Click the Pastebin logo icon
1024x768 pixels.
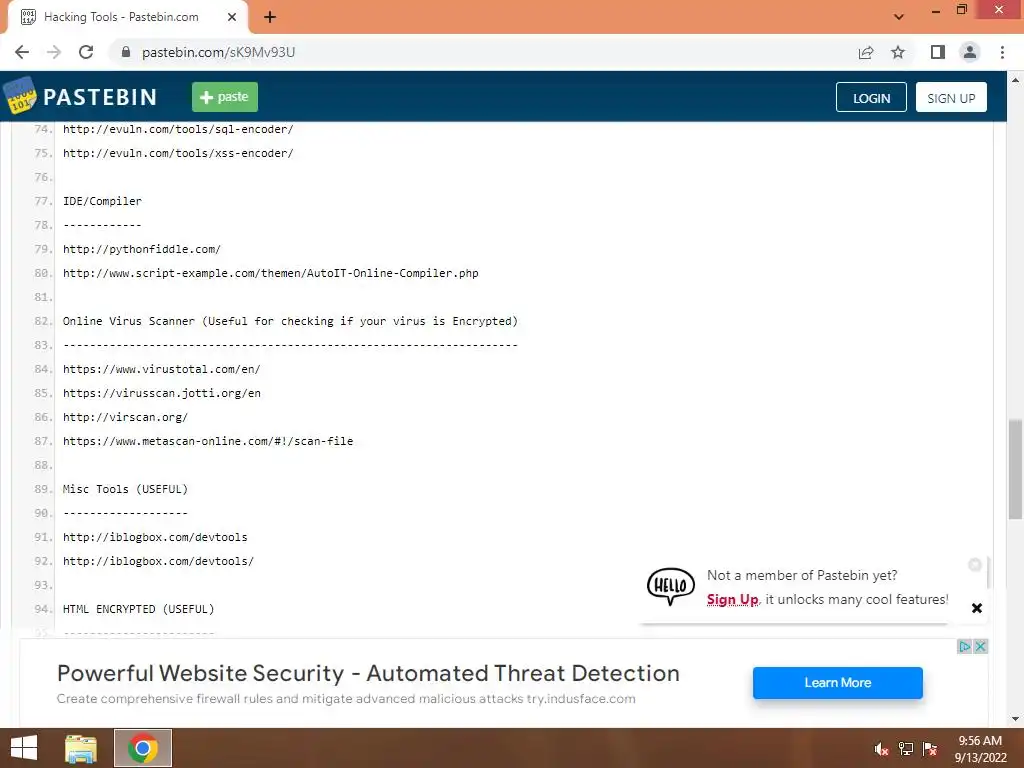[20, 95]
